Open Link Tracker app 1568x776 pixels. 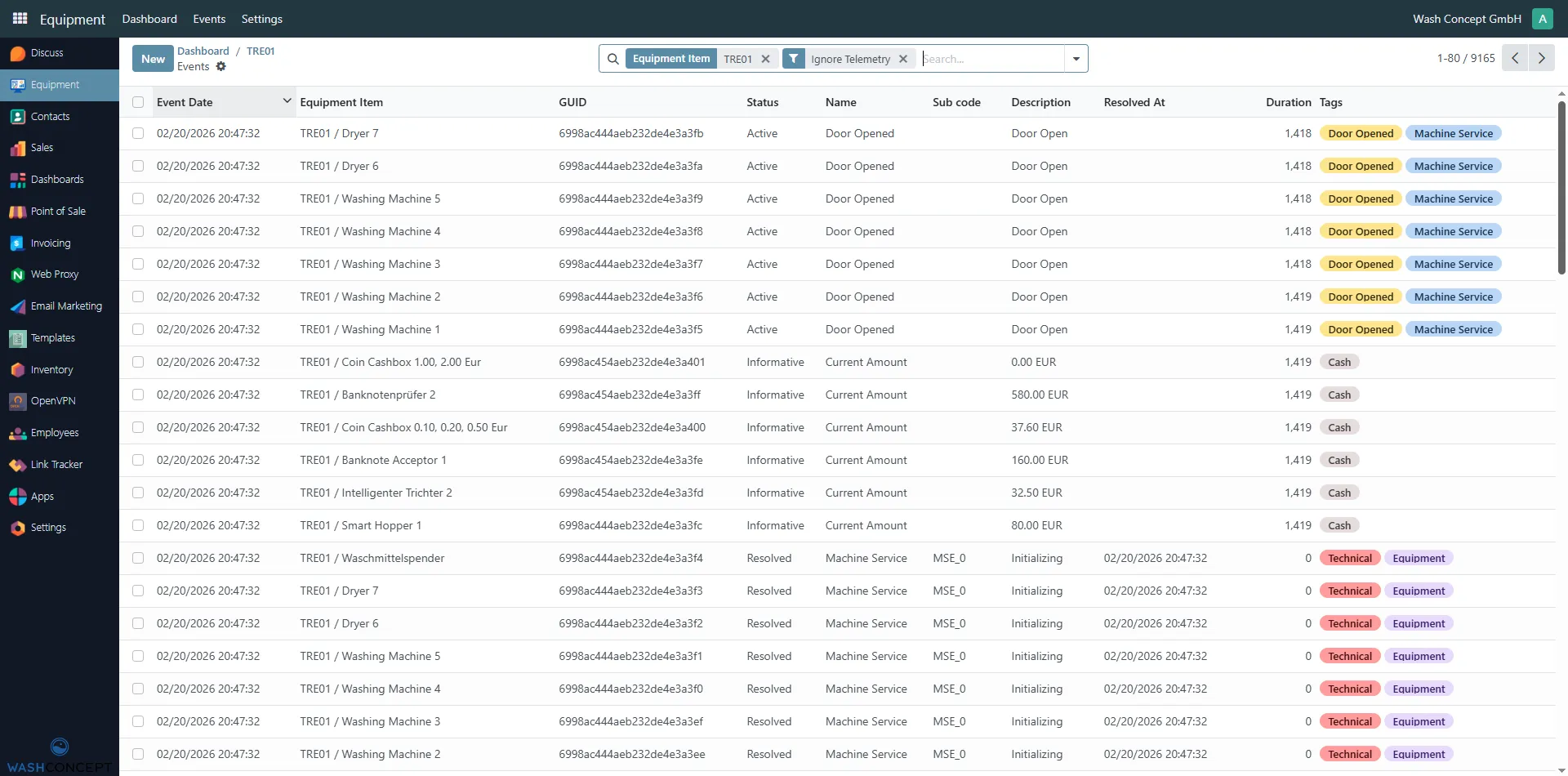56,465
